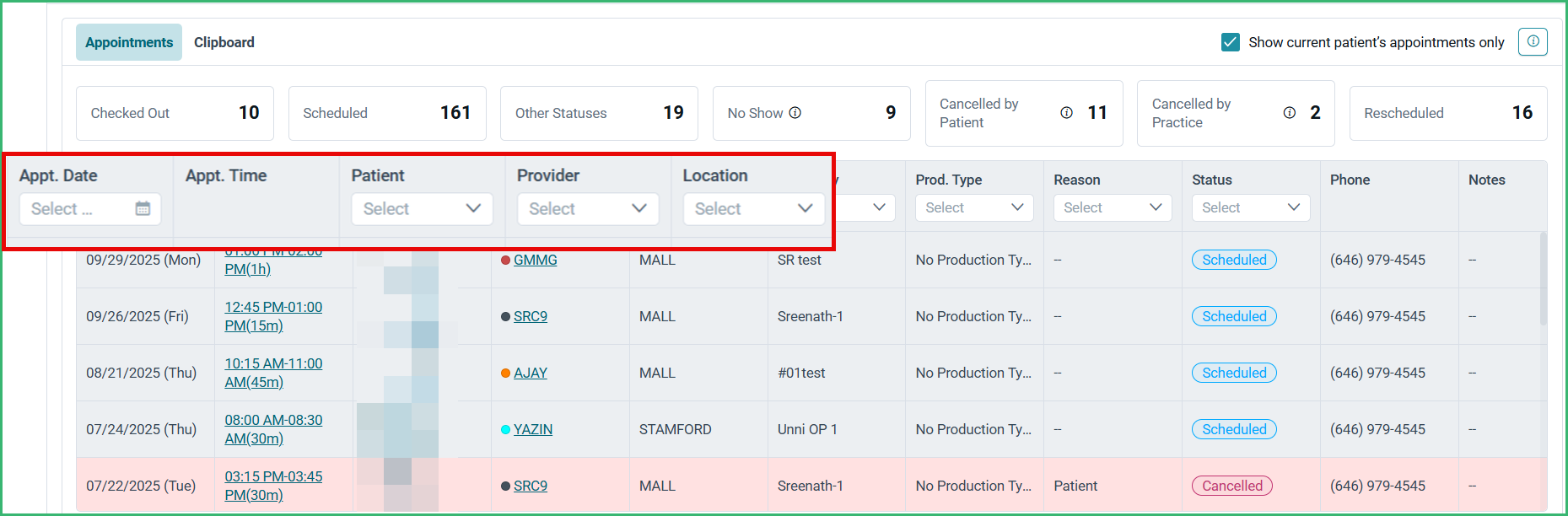Expand the Provider filter dropdown
This screenshot has width=1568, height=516.
point(588,208)
